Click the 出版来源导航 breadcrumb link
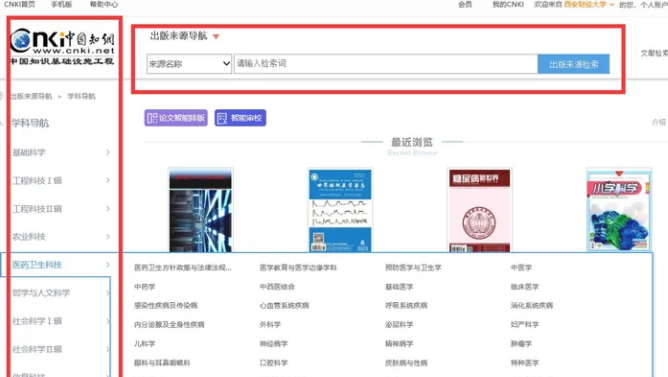The image size is (668, 377). click(31, 96)
